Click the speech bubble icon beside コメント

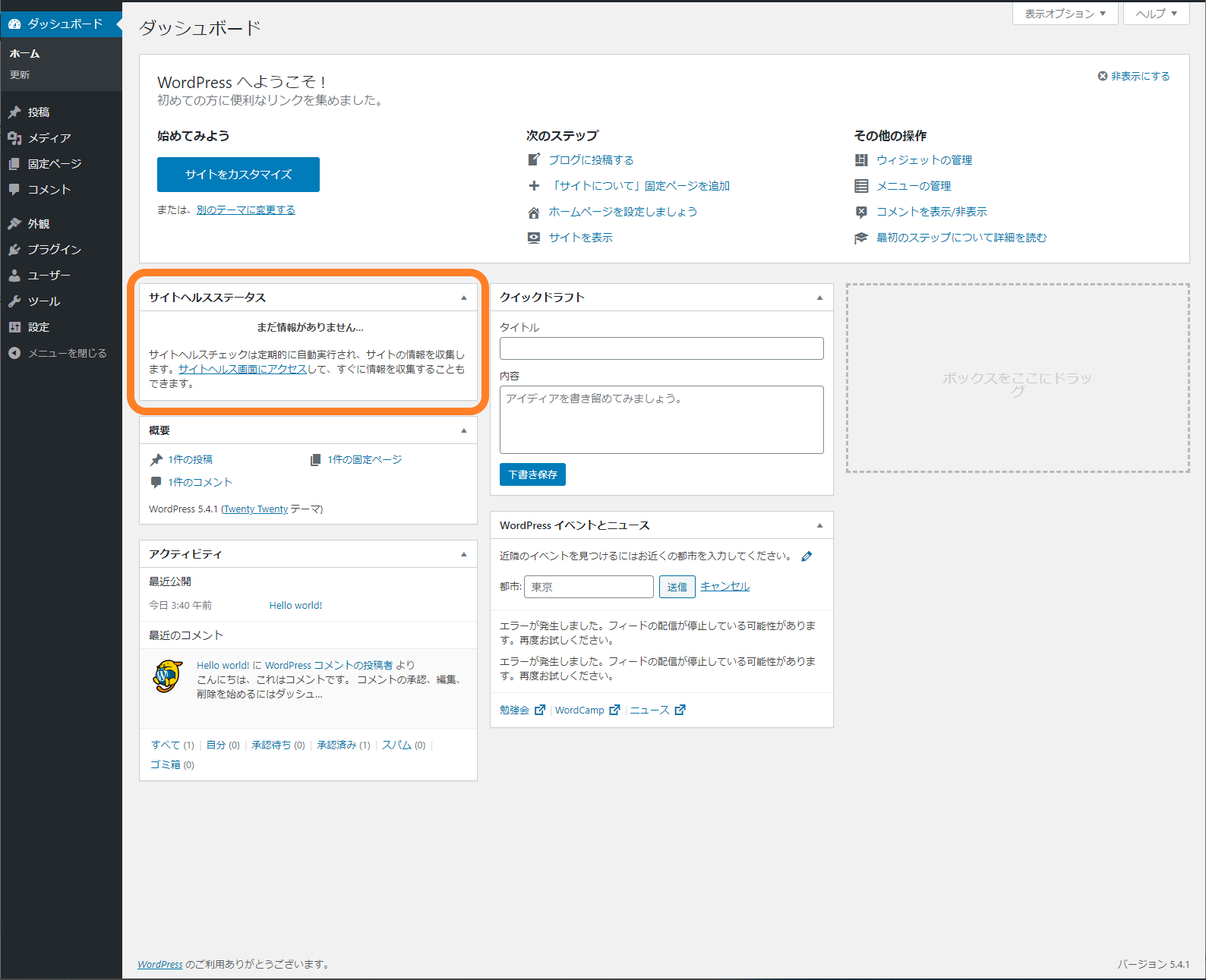tap(14, 190)
